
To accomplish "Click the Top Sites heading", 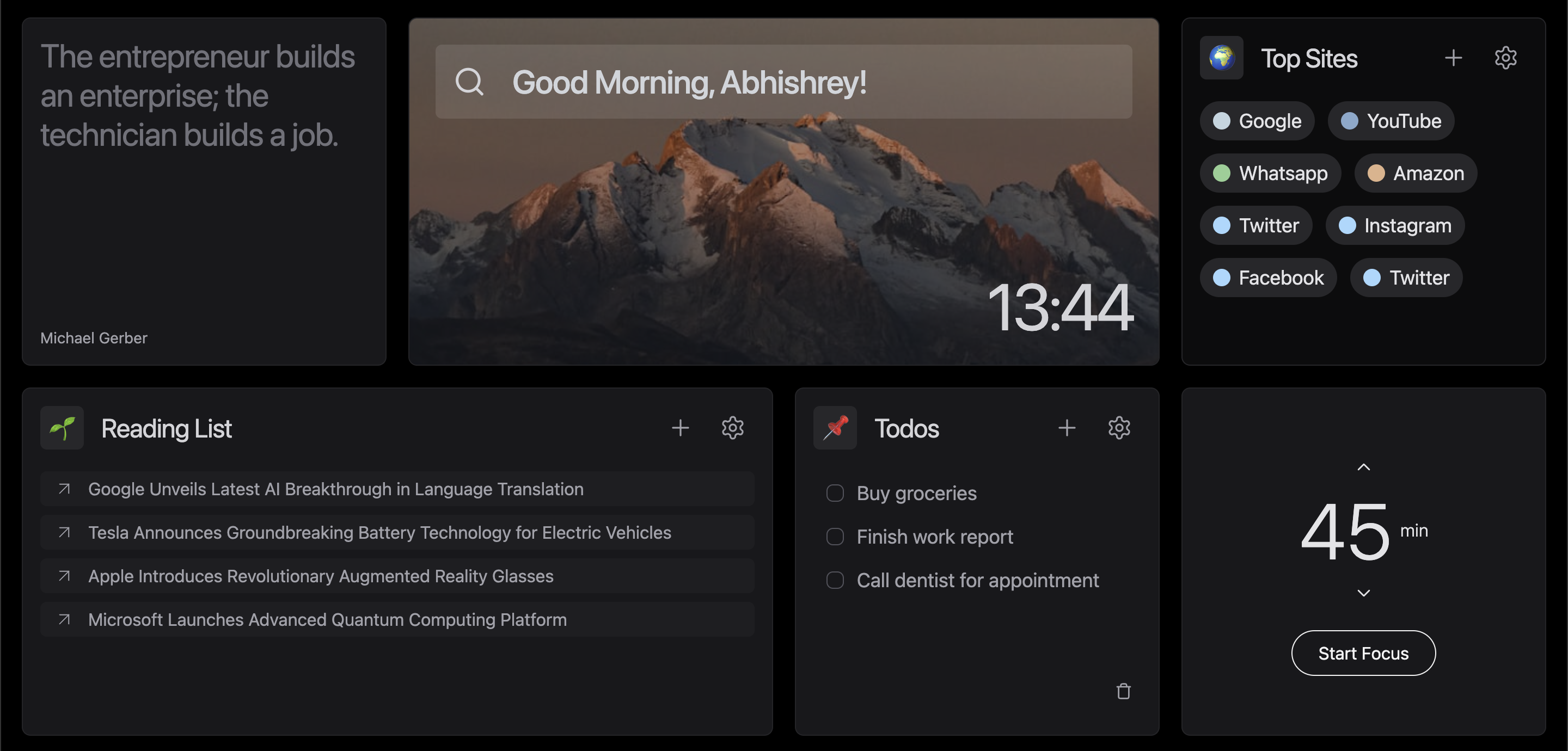I will coord(1309,58).
